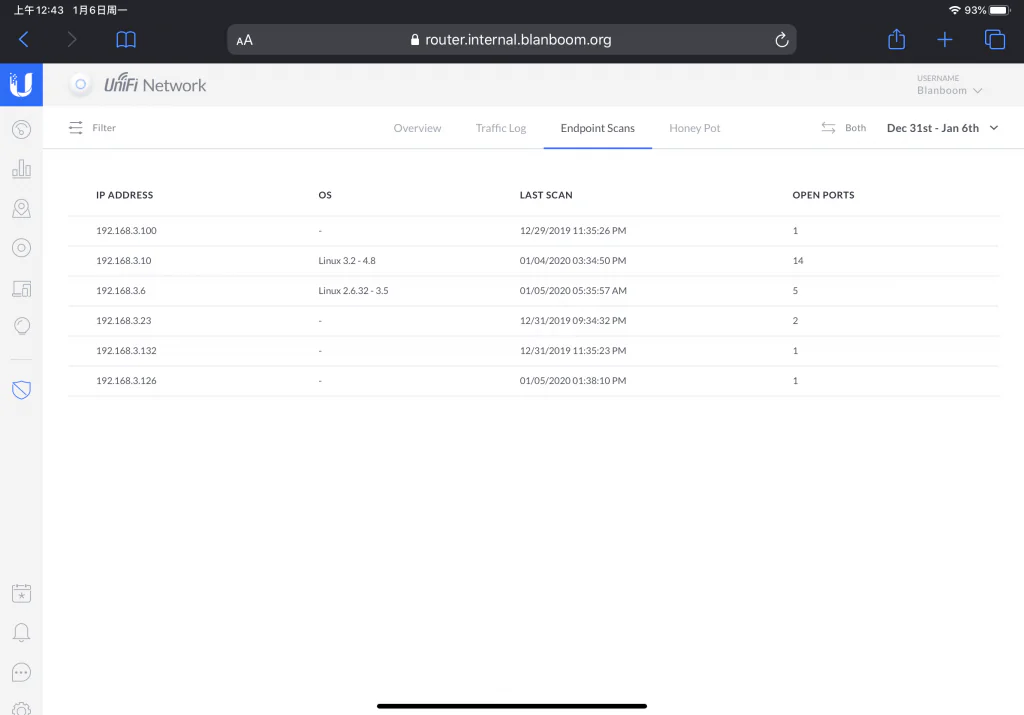This screenshot has height=715, width=1024.
Task: Click open ports count 14
Action: [797, 261]
